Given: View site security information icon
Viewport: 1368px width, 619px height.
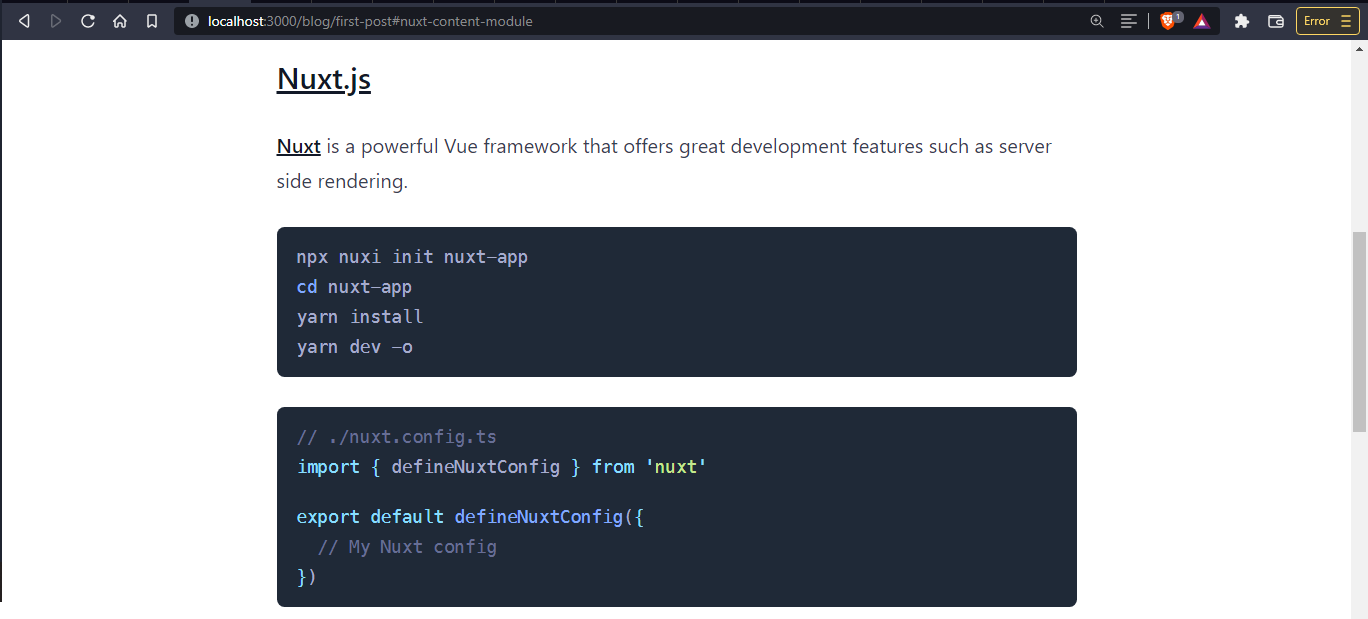Looking at the screenshot, I should [192, 21].
